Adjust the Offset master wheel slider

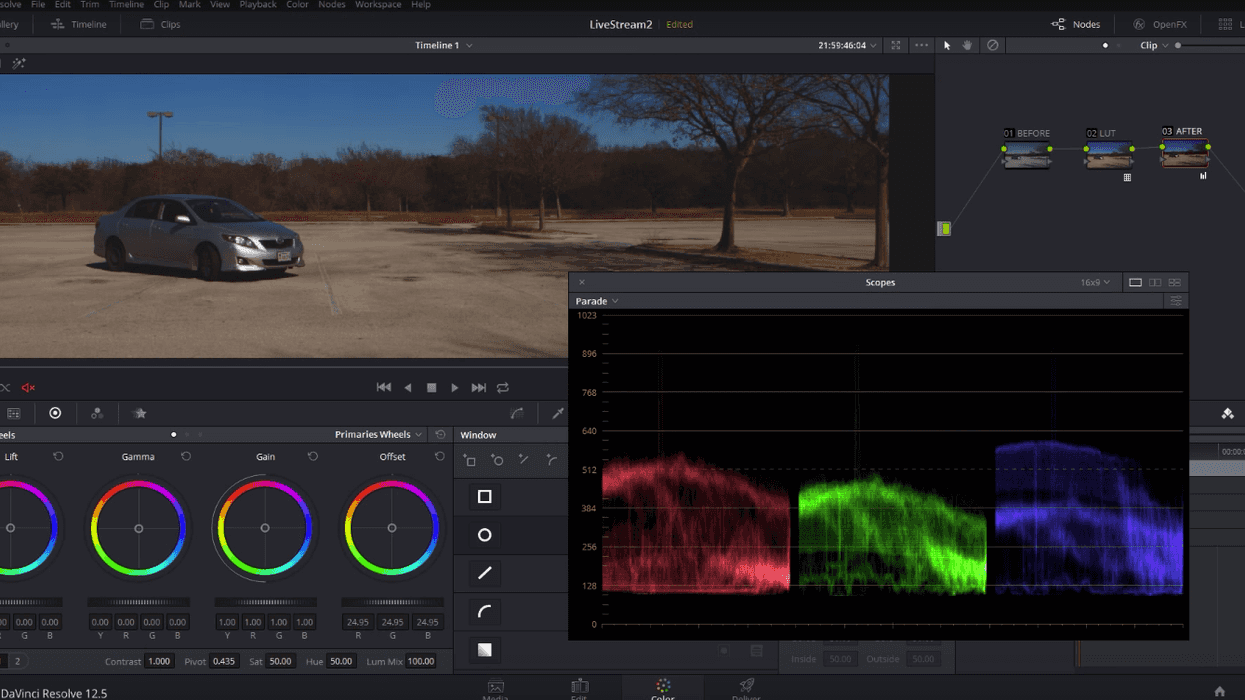click(392, 602)
